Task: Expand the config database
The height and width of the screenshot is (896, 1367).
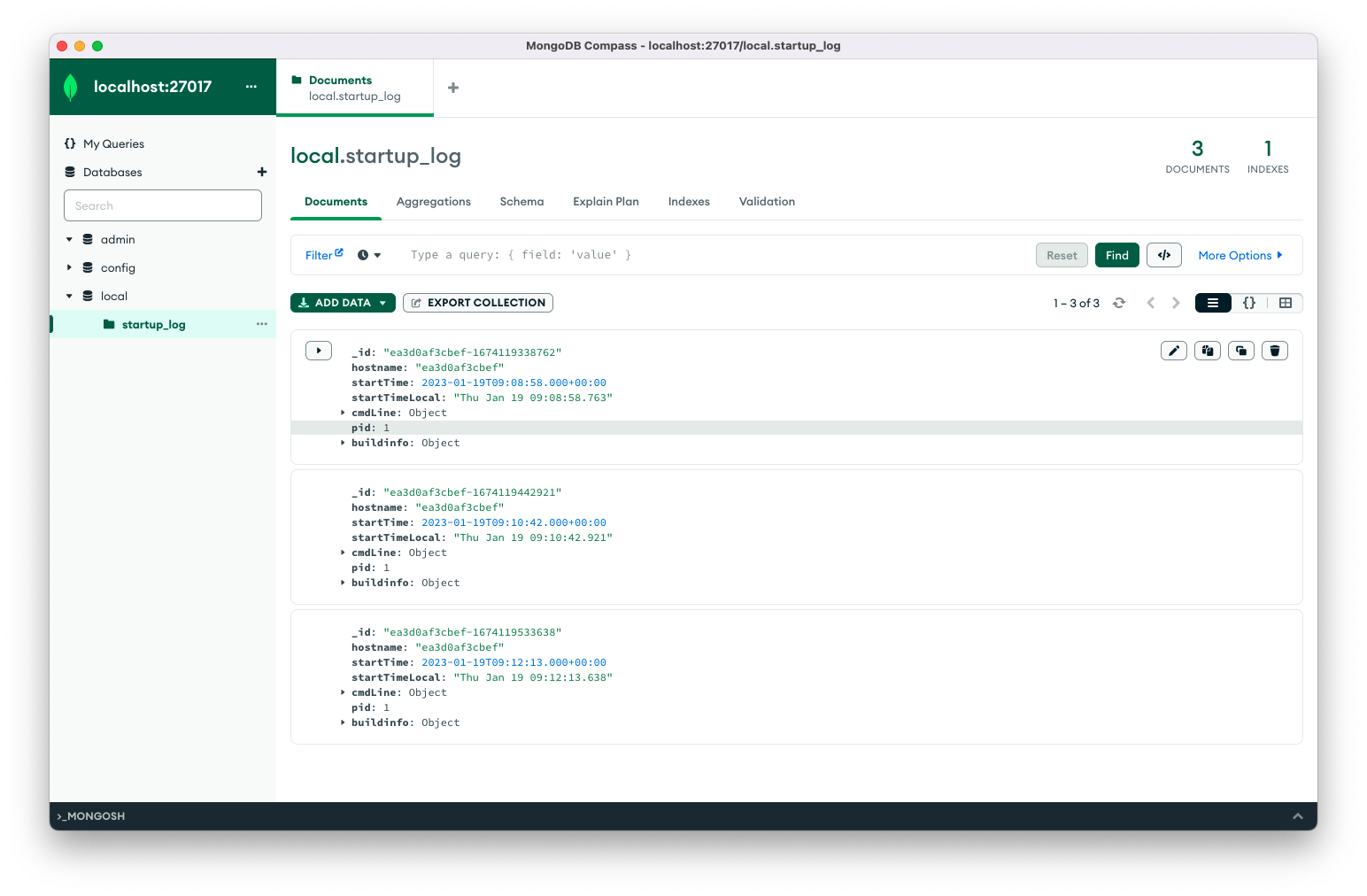Action: 69,267
